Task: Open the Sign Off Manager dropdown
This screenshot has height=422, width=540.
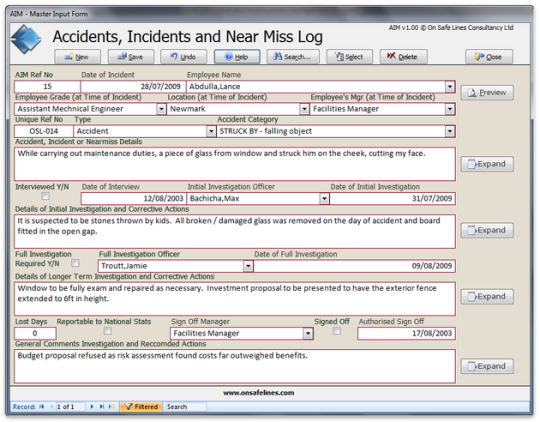Action: pyautogui.click(x=308, y=333)
